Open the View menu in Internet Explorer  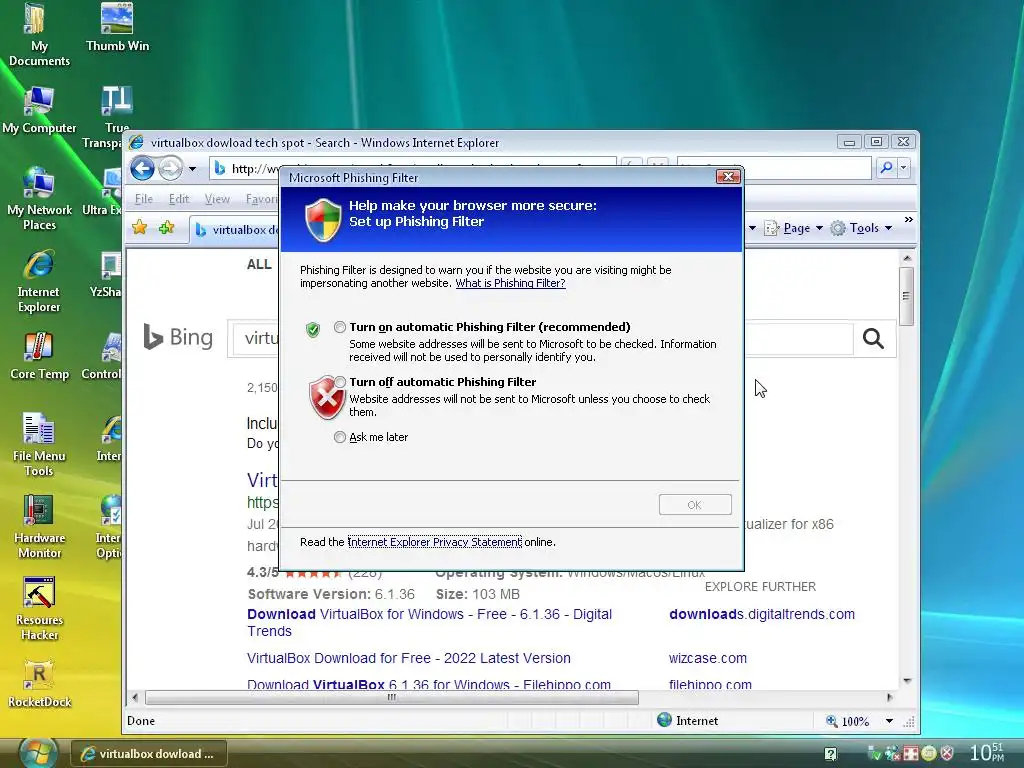click(217, 199)
